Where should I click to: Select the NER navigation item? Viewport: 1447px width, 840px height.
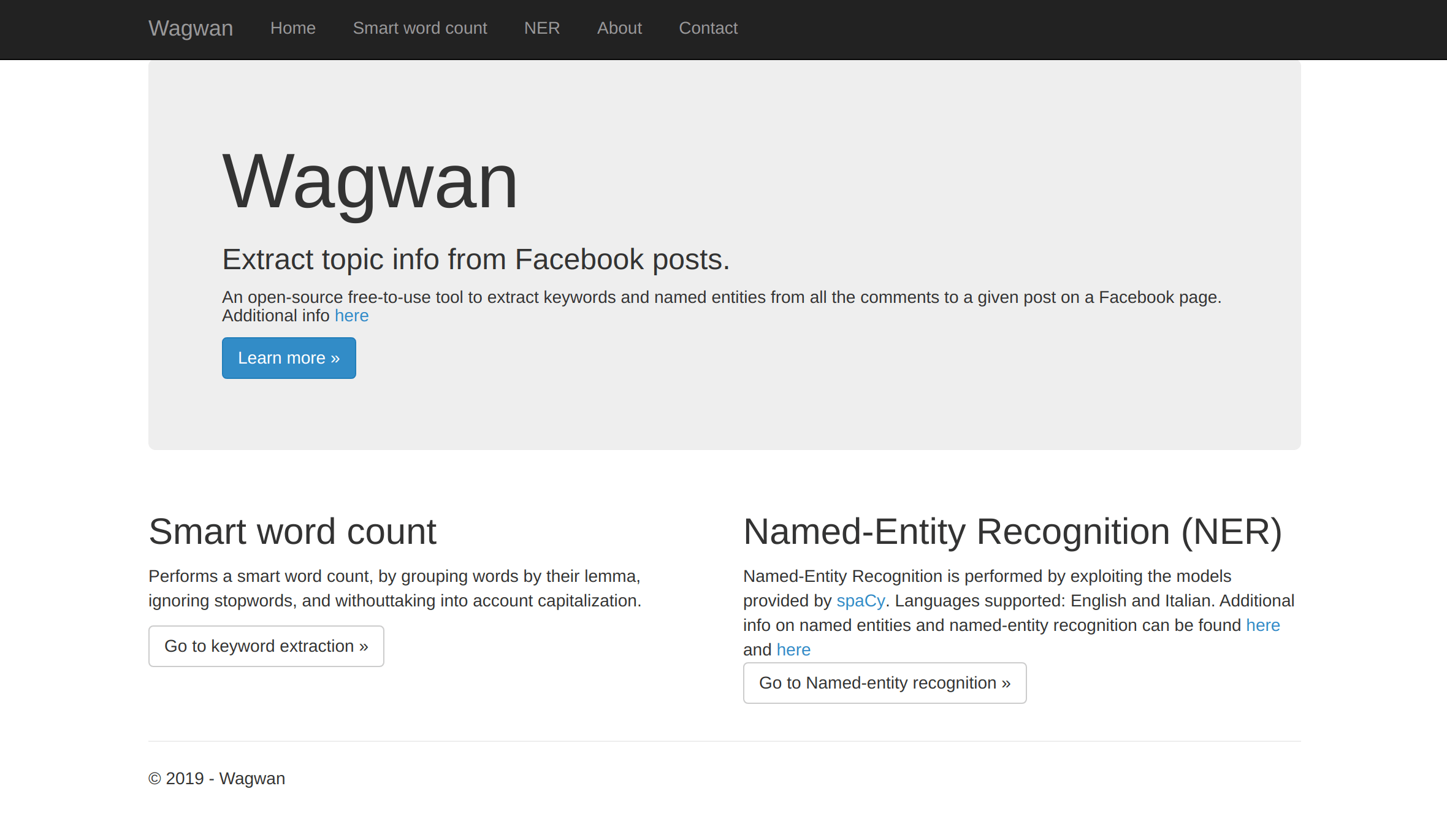pos(541,28)
